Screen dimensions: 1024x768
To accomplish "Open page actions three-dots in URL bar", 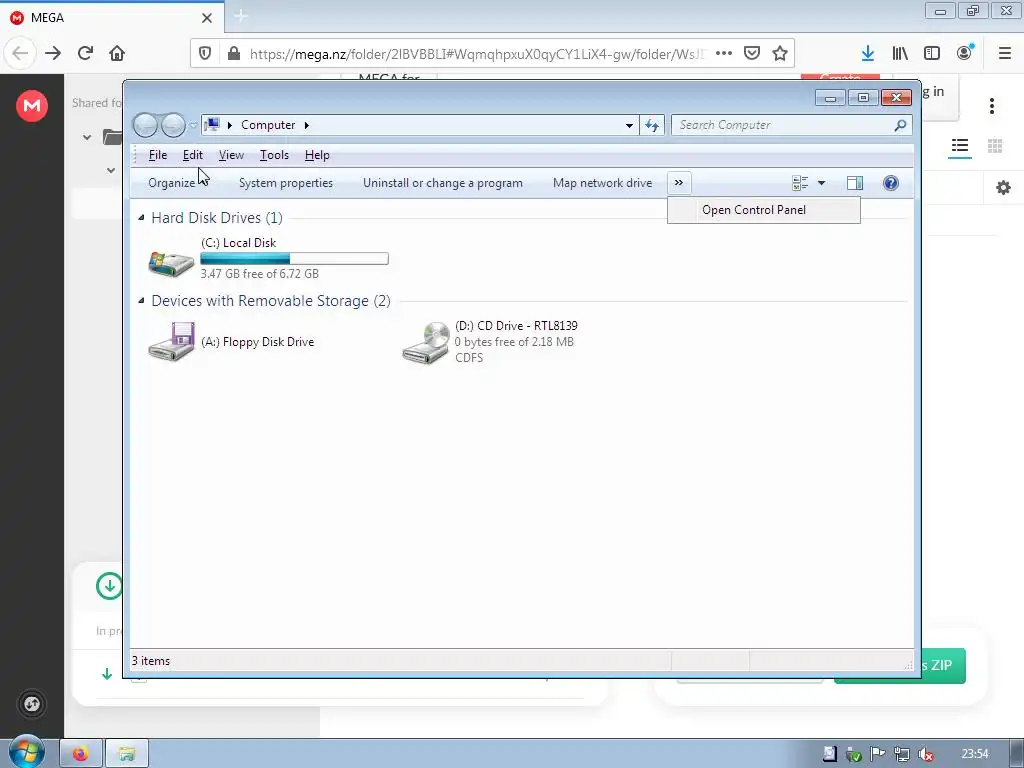I will (x=724, y=54).
